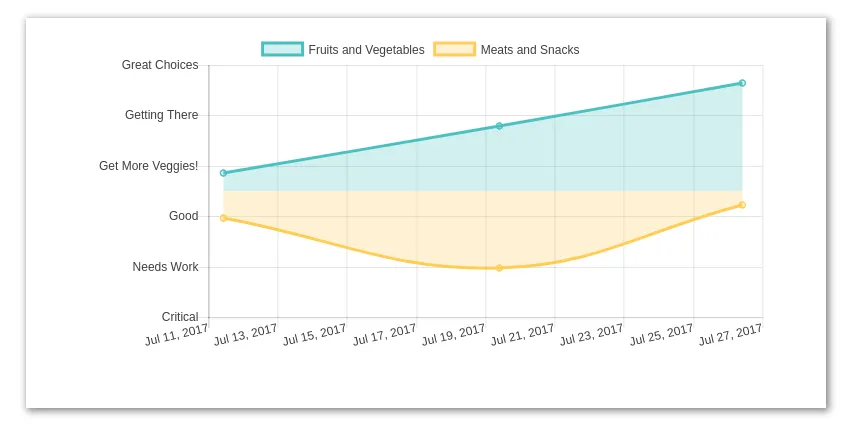Click the last yellow Meats and Snacks data point

tap(742, 205)
